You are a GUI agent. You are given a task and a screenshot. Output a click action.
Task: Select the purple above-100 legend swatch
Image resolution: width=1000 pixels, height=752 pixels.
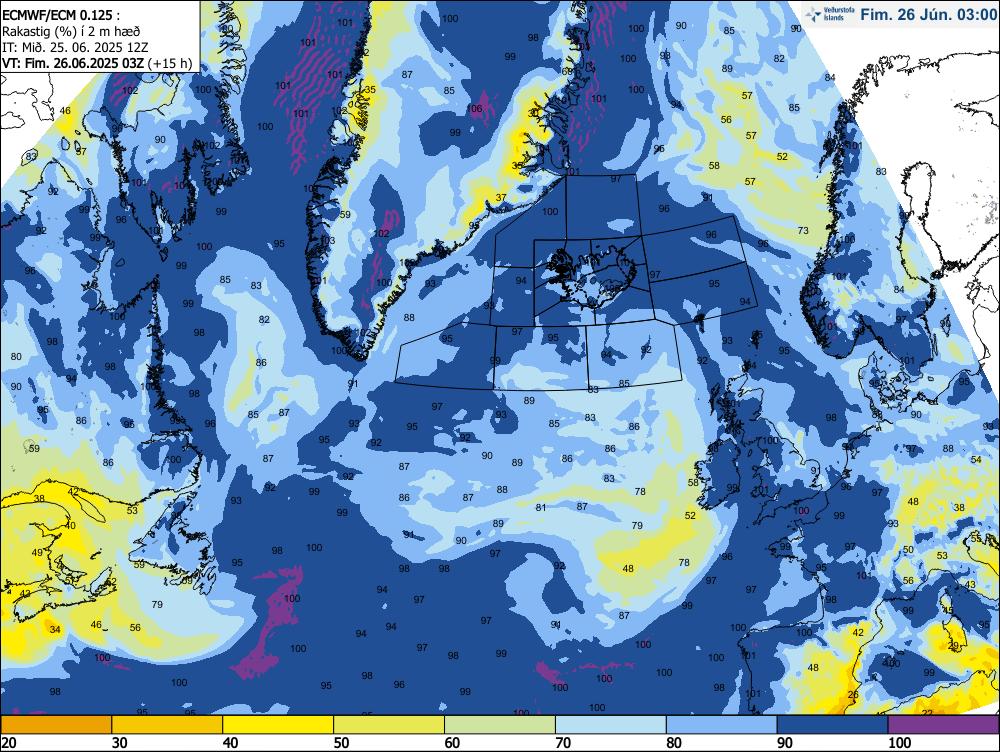944,725
